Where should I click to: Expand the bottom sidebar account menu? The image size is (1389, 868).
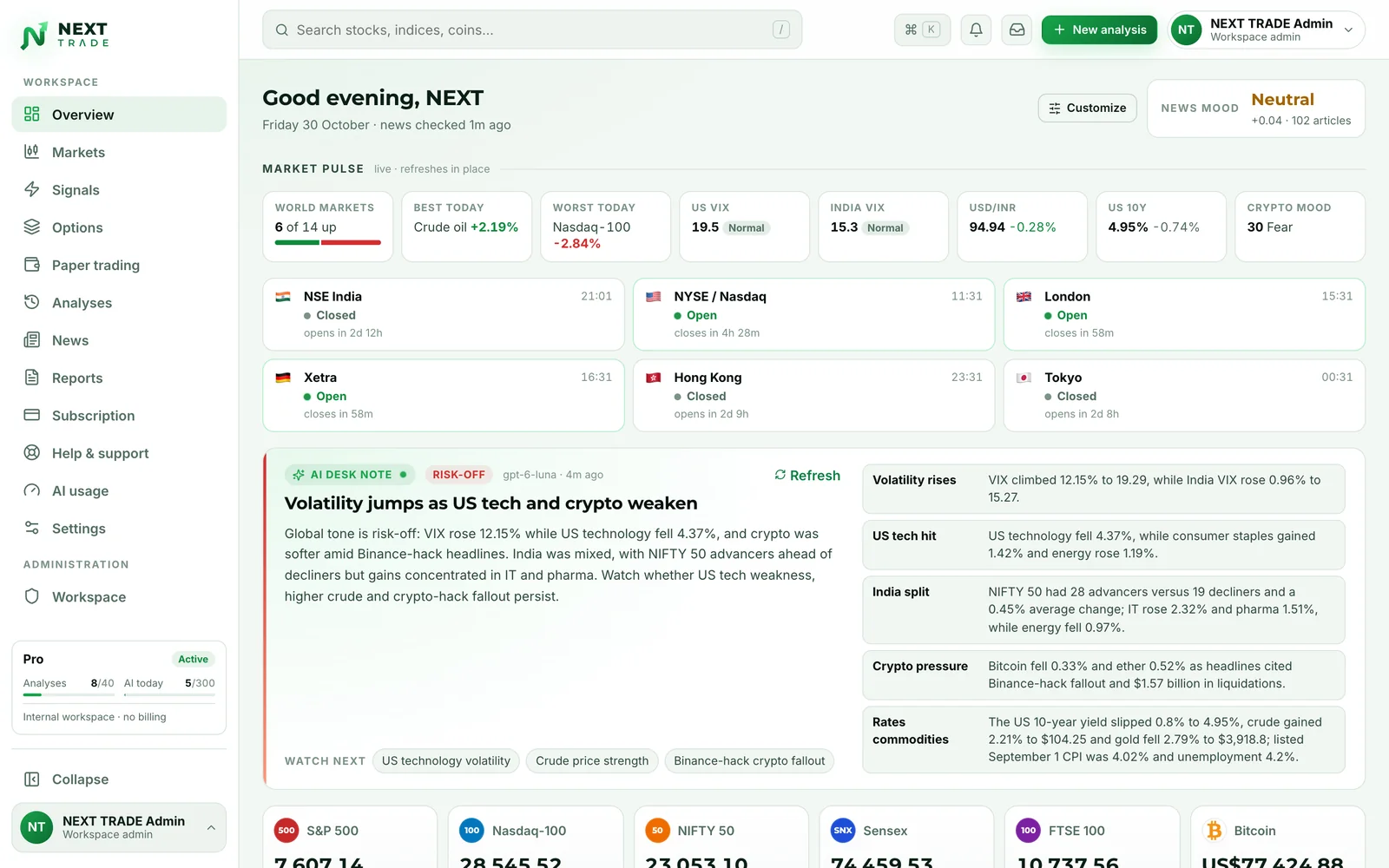[x=119, y=827]
